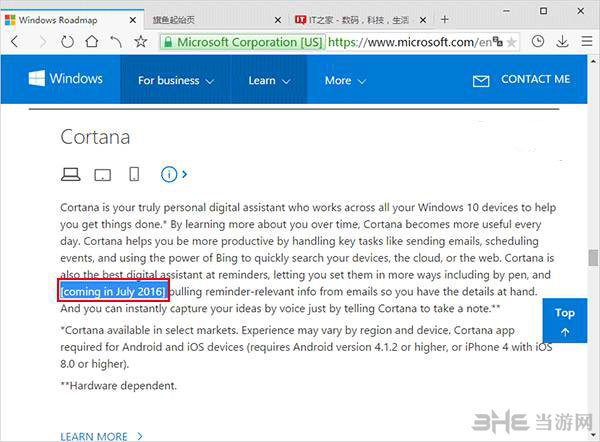Image resolution: width=600 pixels, height=442 pixels.
Task: Click the info circle icon under Cortana
Action: (169, 175)
